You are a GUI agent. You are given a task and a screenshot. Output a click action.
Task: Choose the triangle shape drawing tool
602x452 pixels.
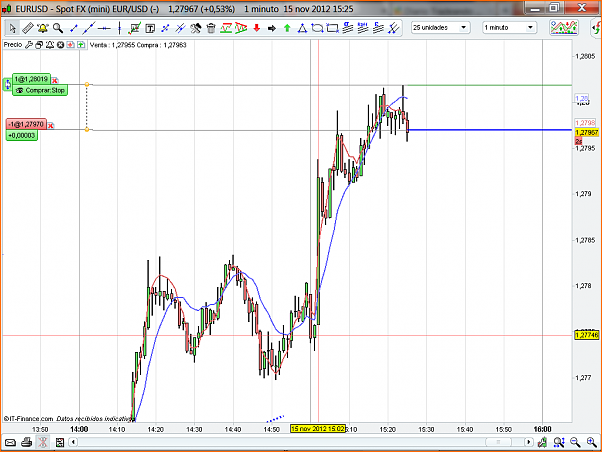click(x=303, y=28)
